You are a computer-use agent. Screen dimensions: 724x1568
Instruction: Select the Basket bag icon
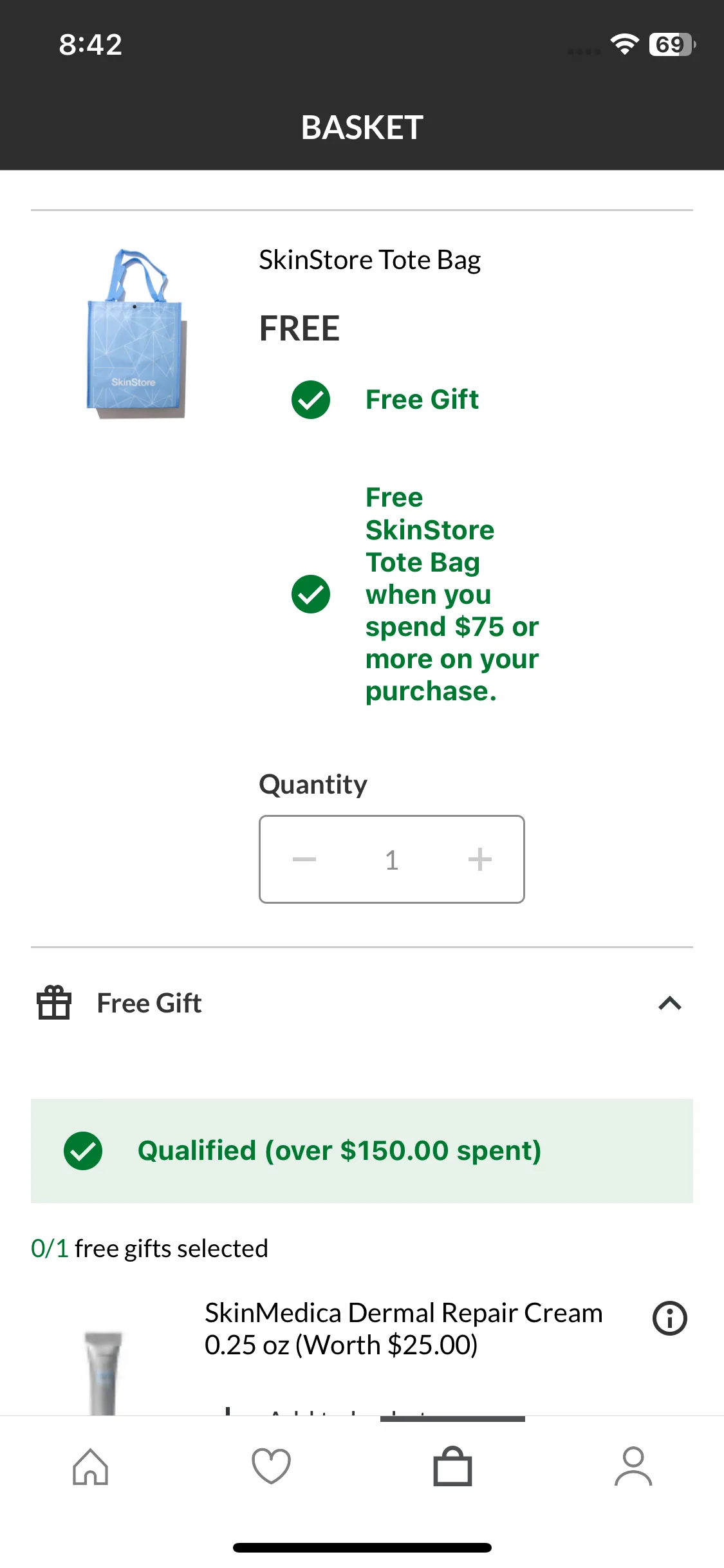click(452, 1466)
